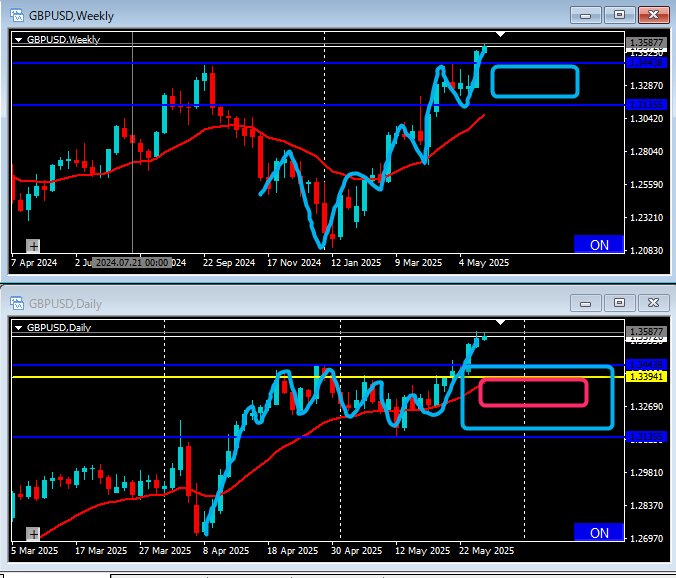The width and height of the screenshot is (676, 578).
Task: Click the 1.20830 price on Weekly scale
Action: [646, 250]
